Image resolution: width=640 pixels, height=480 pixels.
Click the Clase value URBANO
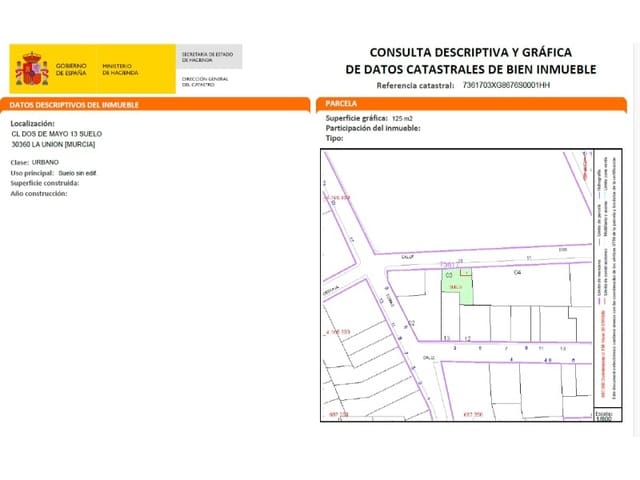(45, 162)
